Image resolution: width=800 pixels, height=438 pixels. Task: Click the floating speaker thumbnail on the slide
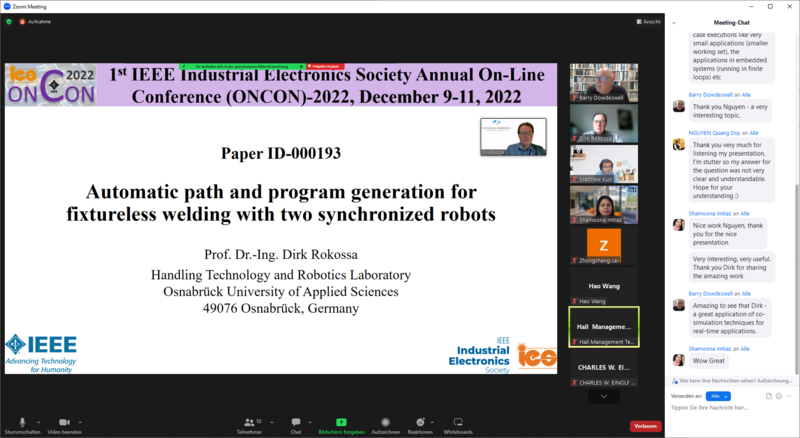tap(513, 136)
